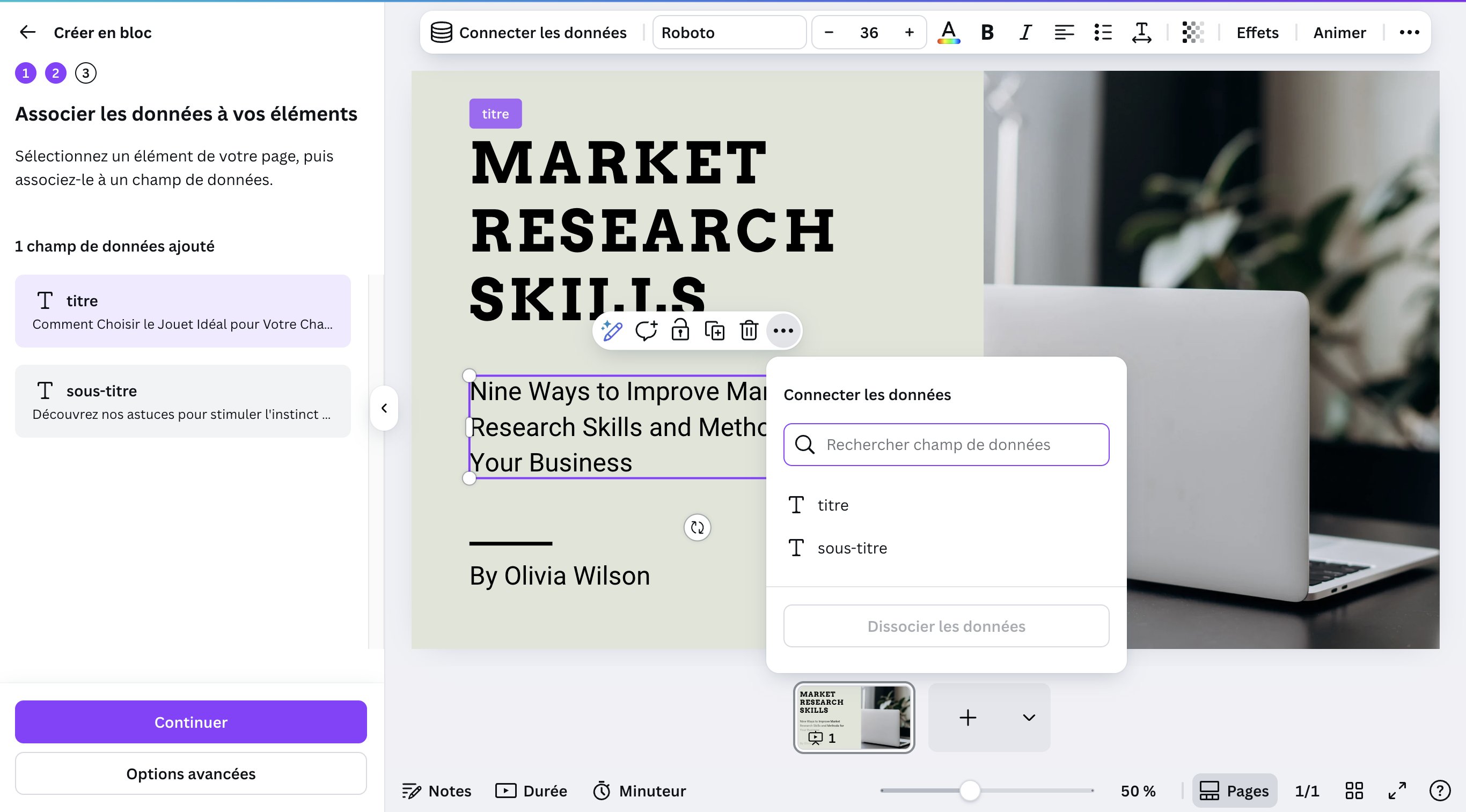This screenshot has height=812, width=1466.
Task: Click the Magic Write pencil icon
Action: click(x=612, y=330)
